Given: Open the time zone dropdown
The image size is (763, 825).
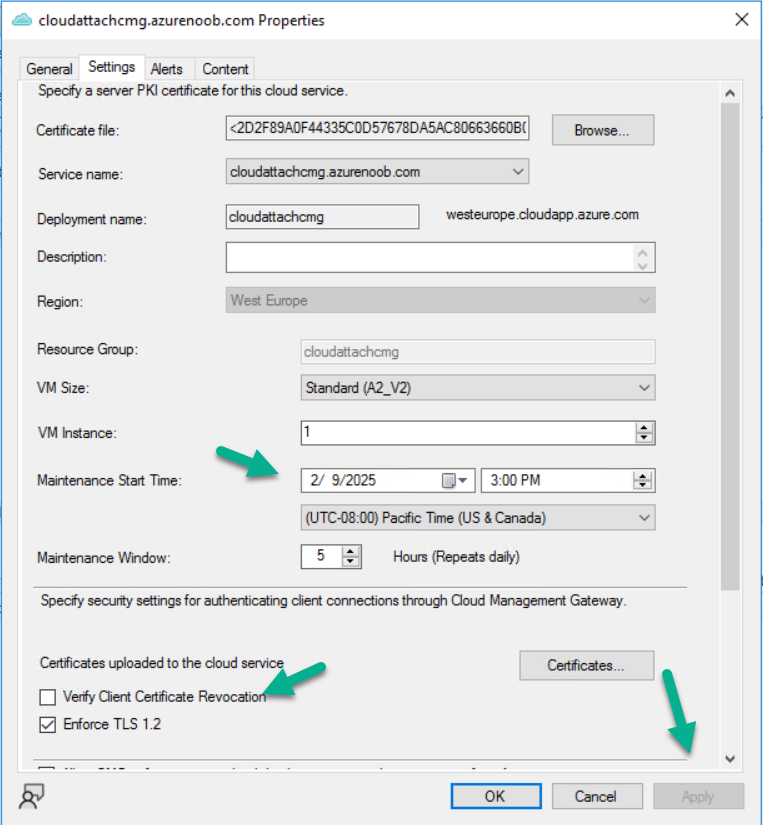Looking at the screenshot, I should point(478,518).
